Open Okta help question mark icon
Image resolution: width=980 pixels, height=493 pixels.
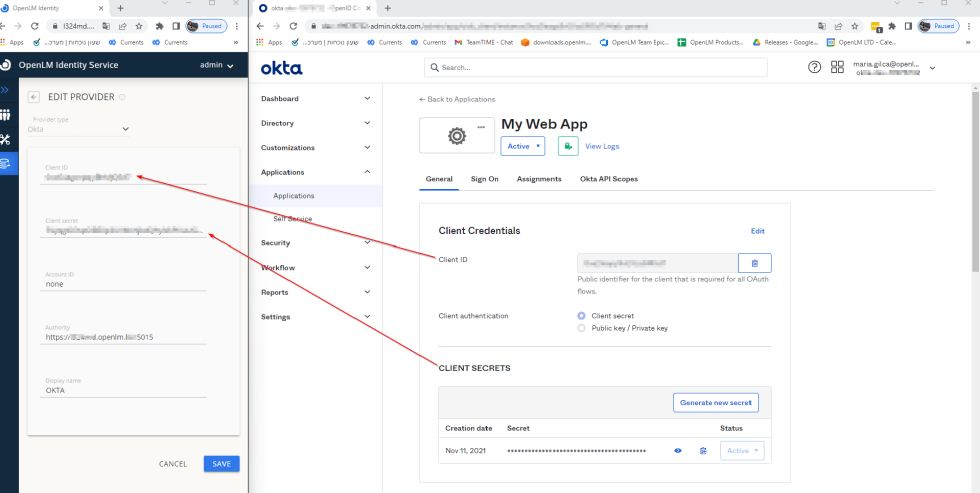click(814, 67)
